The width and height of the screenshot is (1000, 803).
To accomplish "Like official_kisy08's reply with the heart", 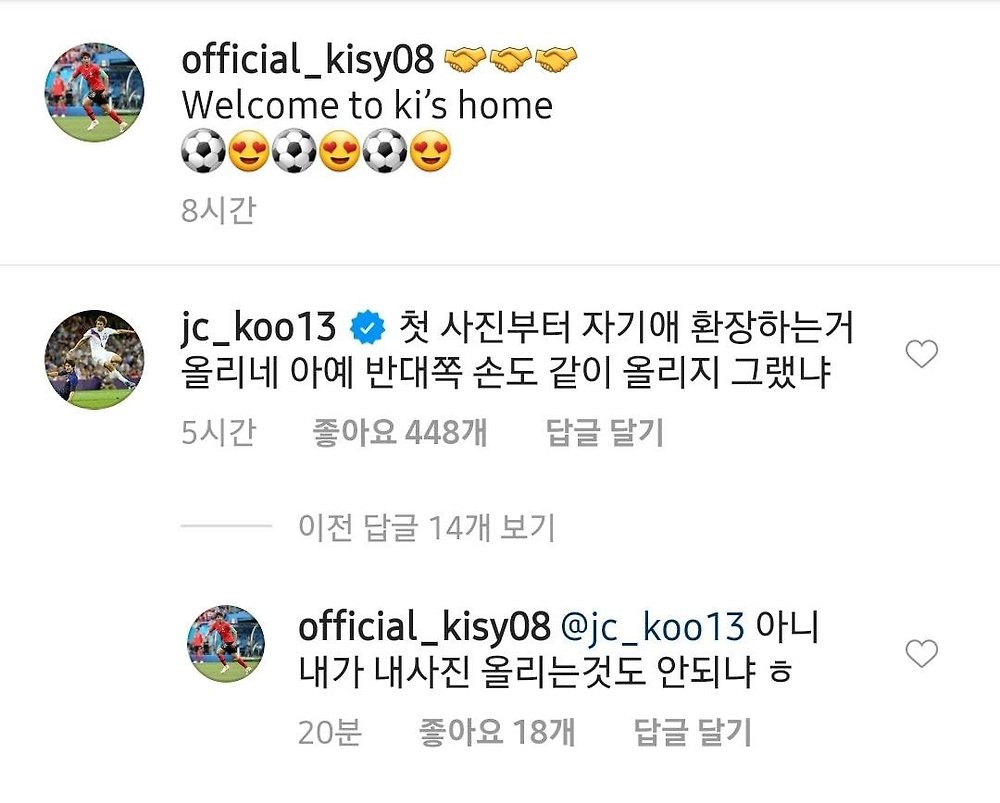I will click(922, 653).
